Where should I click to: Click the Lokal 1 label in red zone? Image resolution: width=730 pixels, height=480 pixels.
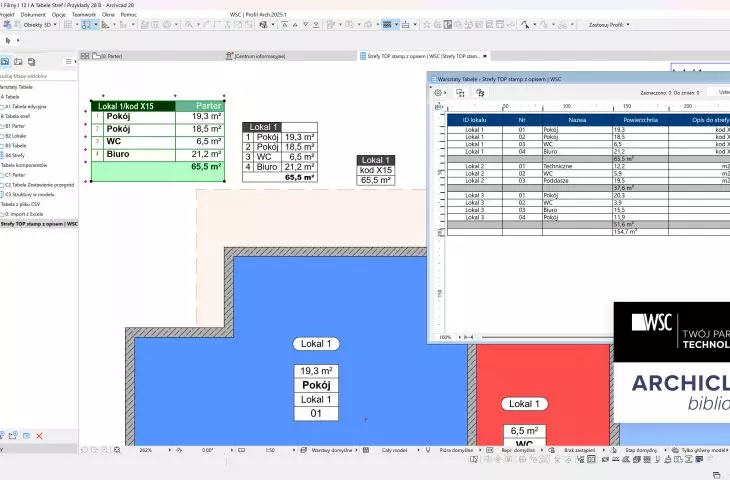tap(524, 404)
